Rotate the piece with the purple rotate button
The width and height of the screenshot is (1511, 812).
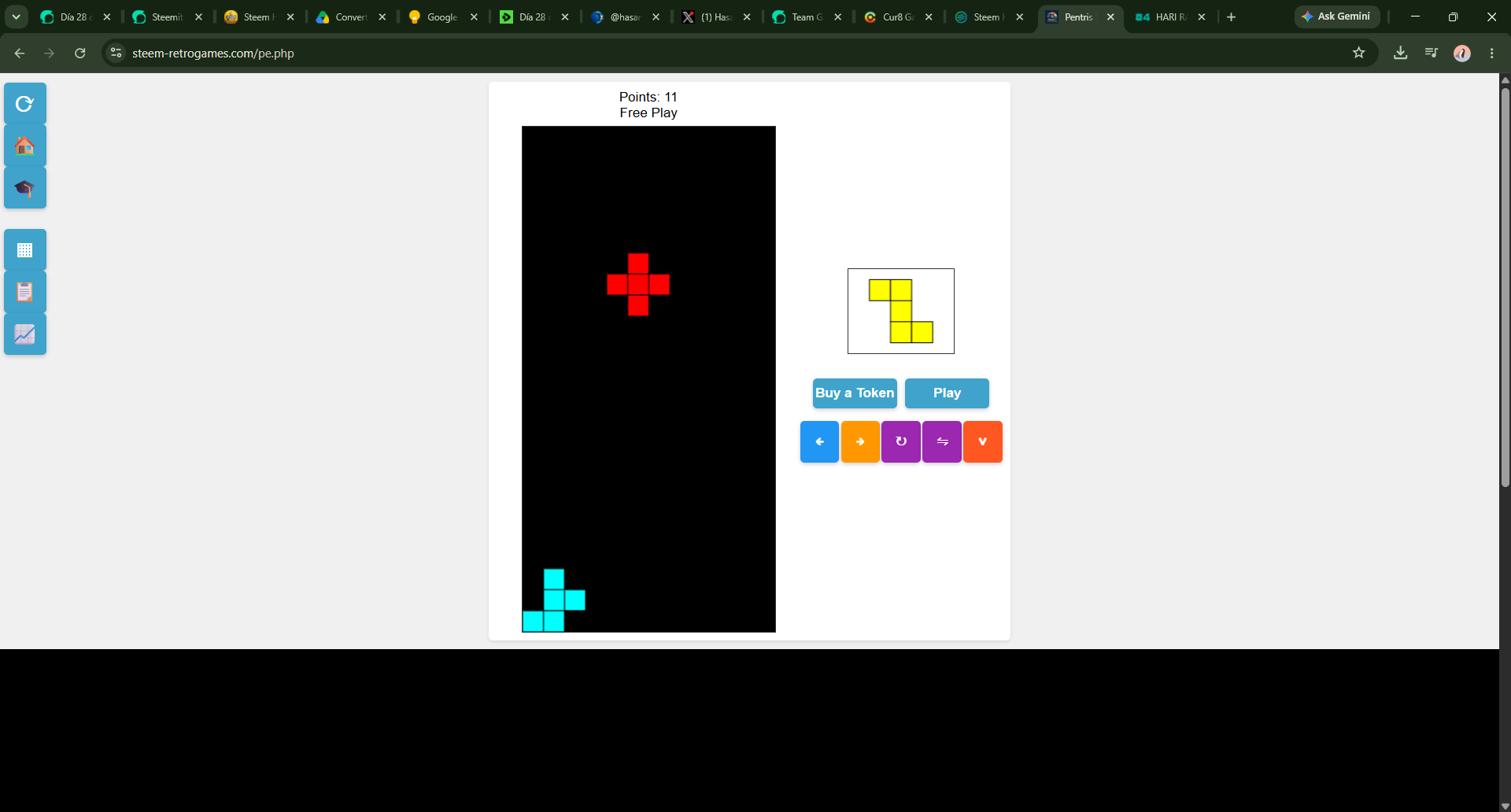pyautogui.click(x=901, y=441)
